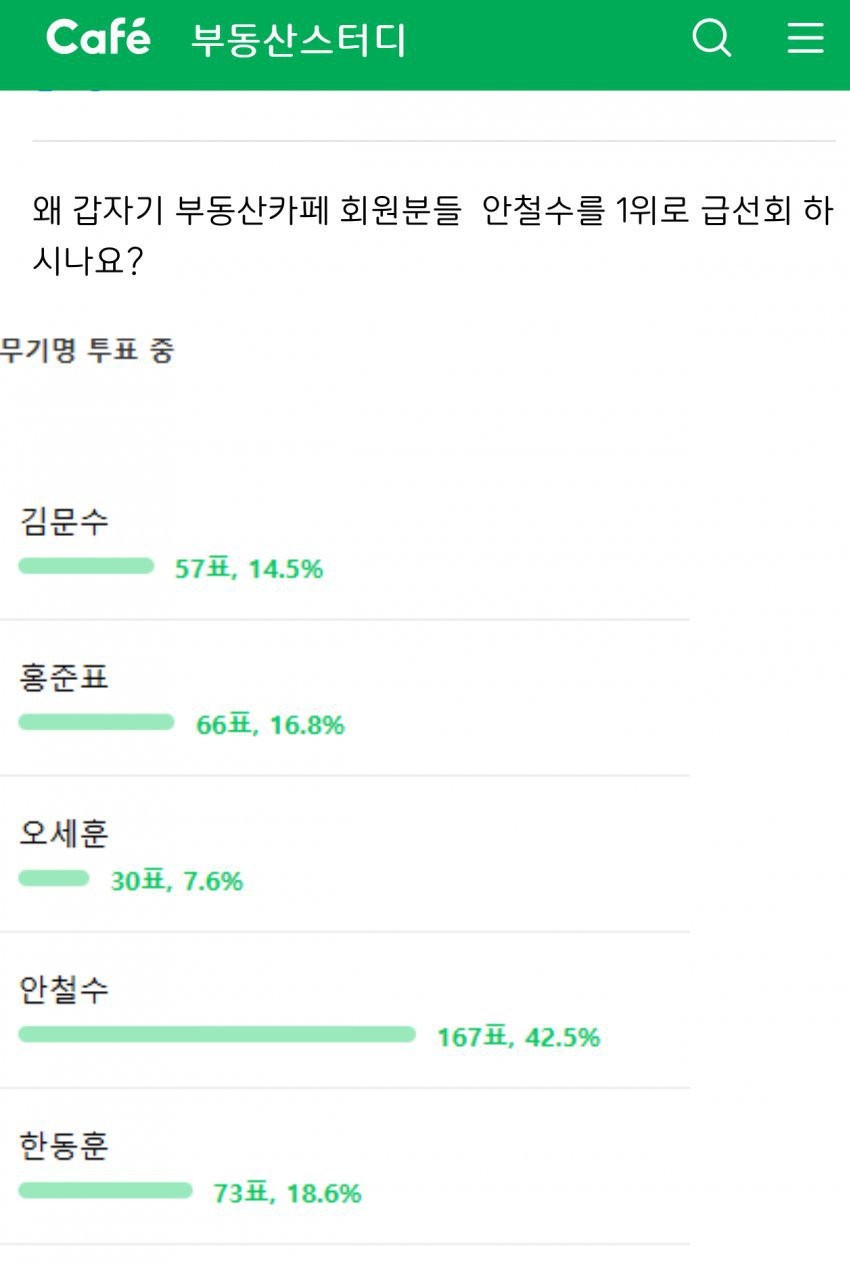Click the 김문수 vote progress bar

[86, 567]
